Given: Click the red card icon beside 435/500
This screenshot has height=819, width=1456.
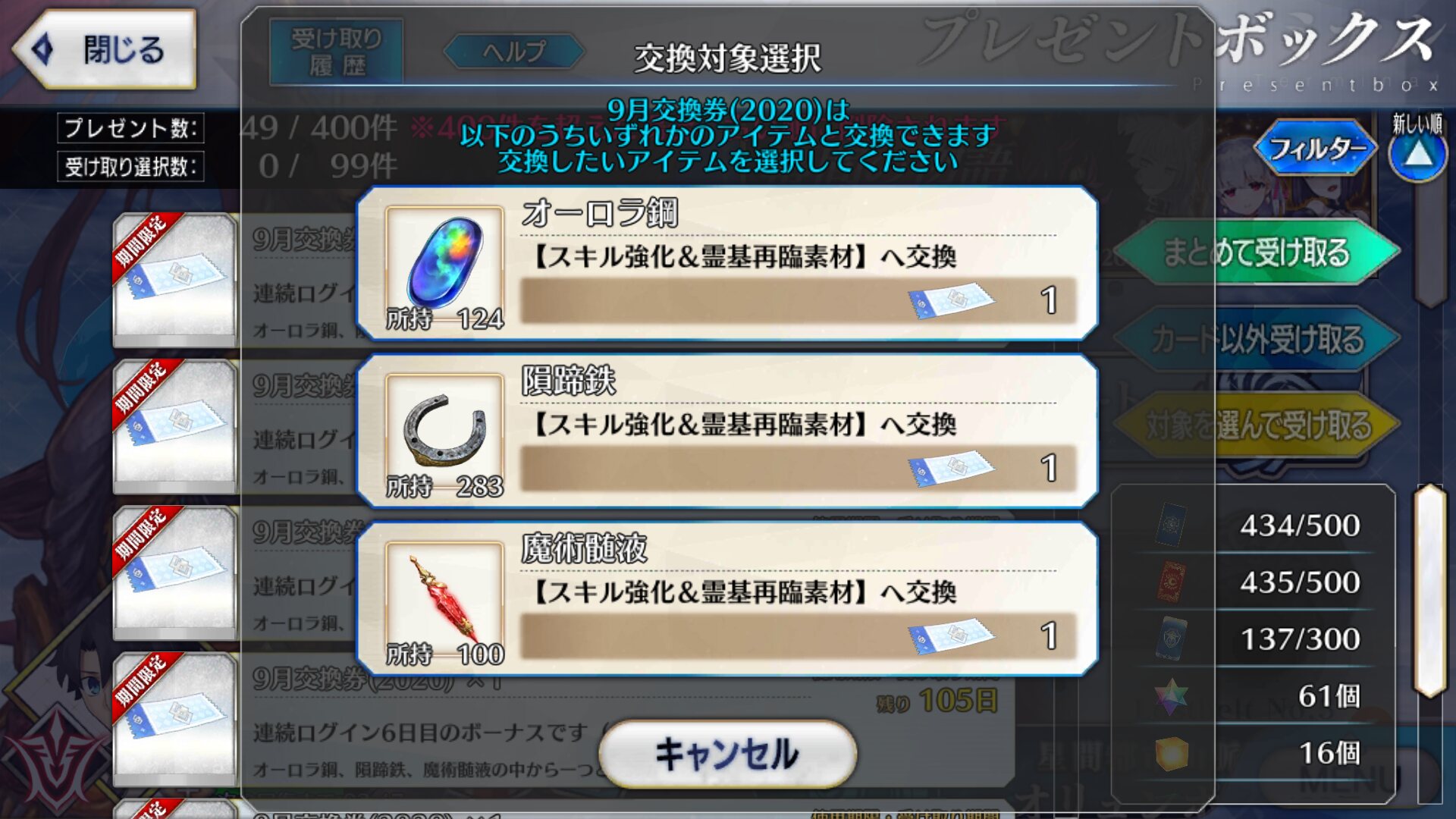Looking at the screenshot, I should (1171, 582).
